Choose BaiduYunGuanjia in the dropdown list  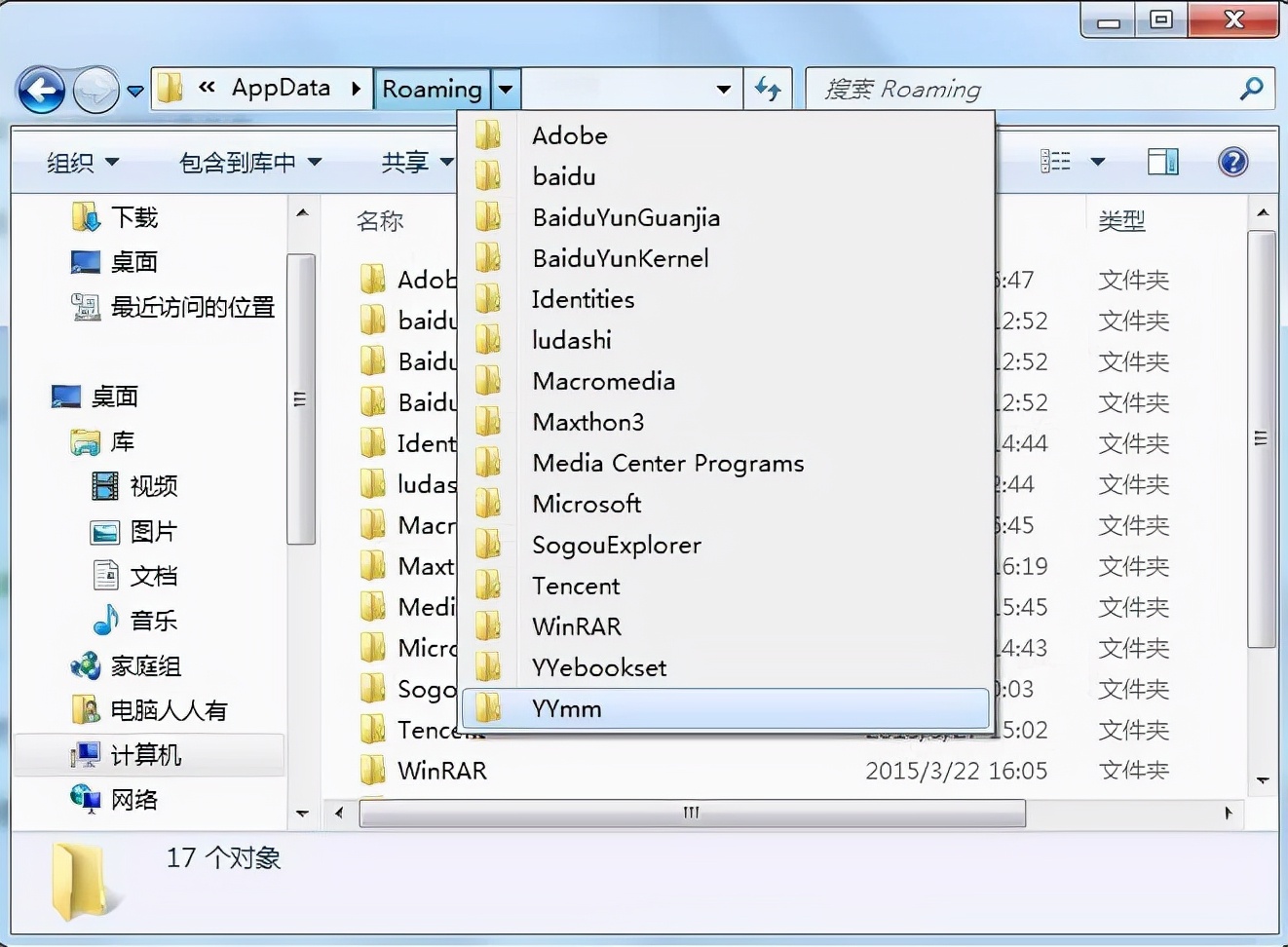point(727,217)
